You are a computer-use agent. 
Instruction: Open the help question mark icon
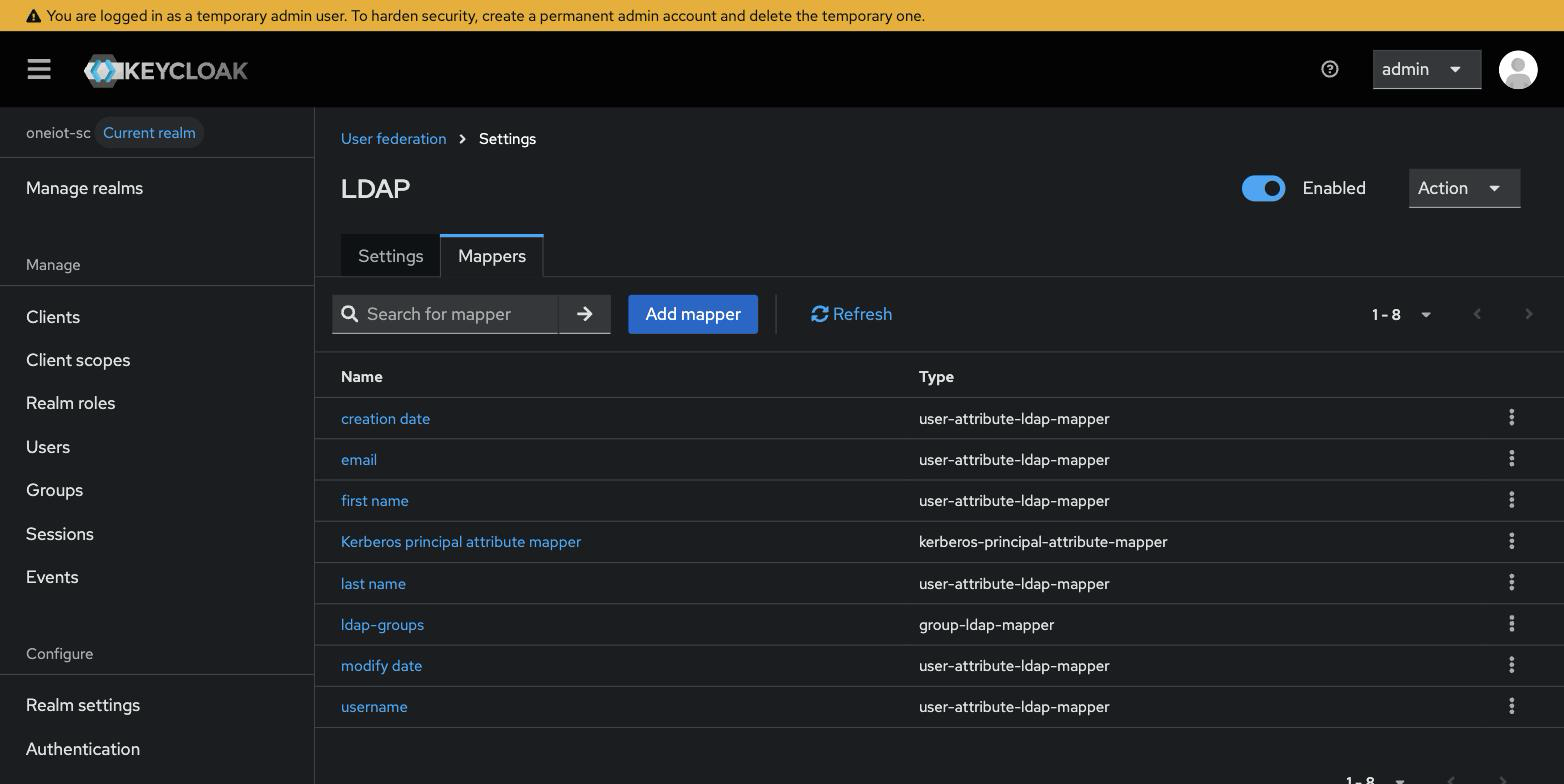click(1329, 69)
